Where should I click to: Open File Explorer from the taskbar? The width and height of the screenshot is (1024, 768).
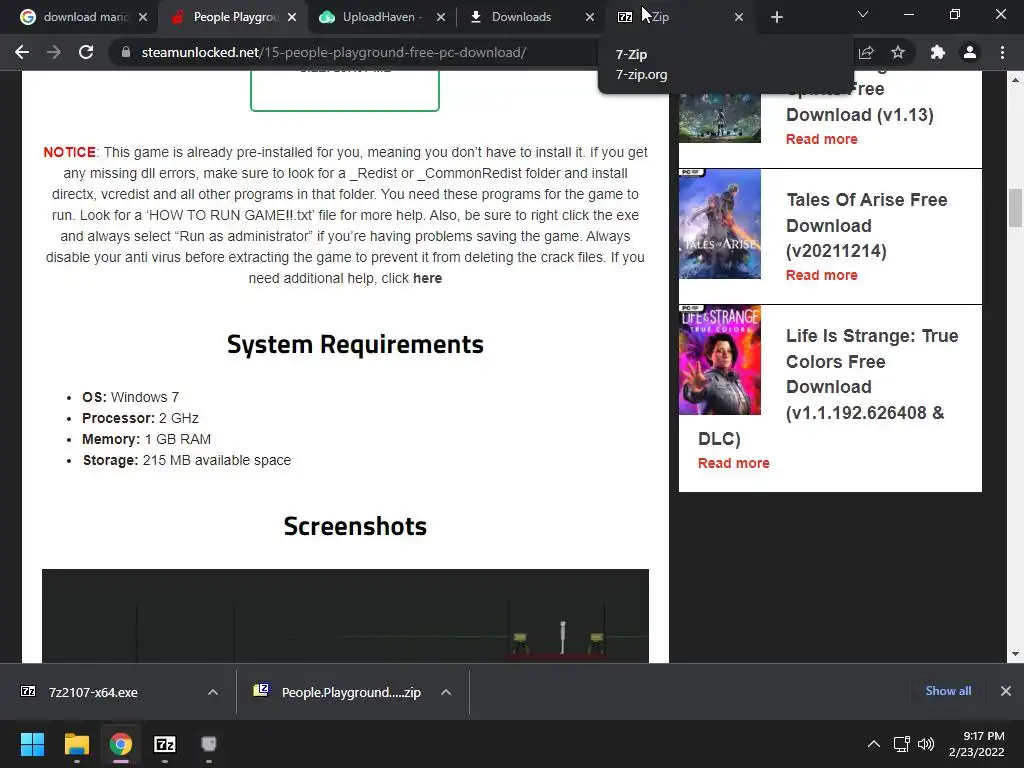76,744
